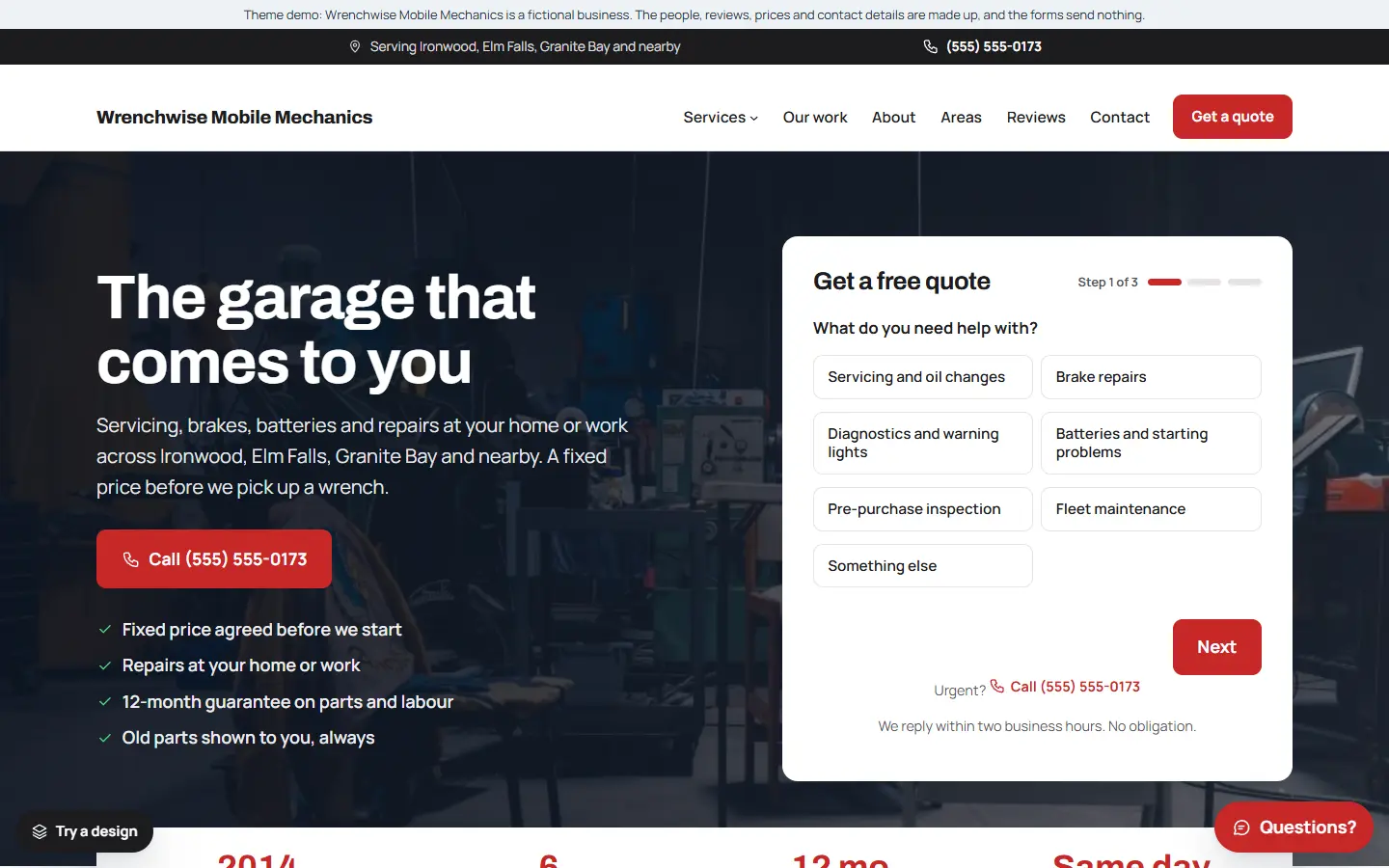This screenshot has width=1389, height=868.
Task: Expand the Services dropdown menu
Action: tap(721, 117)
